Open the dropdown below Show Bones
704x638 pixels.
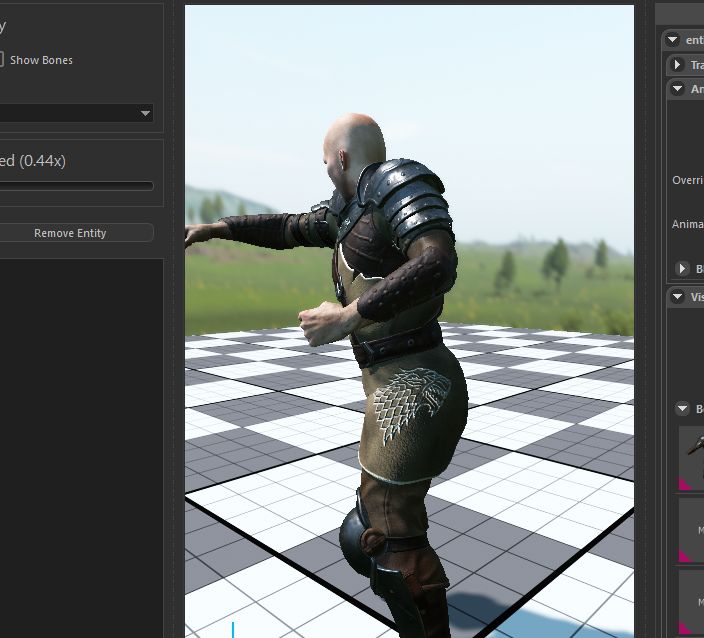coord(76,113)
